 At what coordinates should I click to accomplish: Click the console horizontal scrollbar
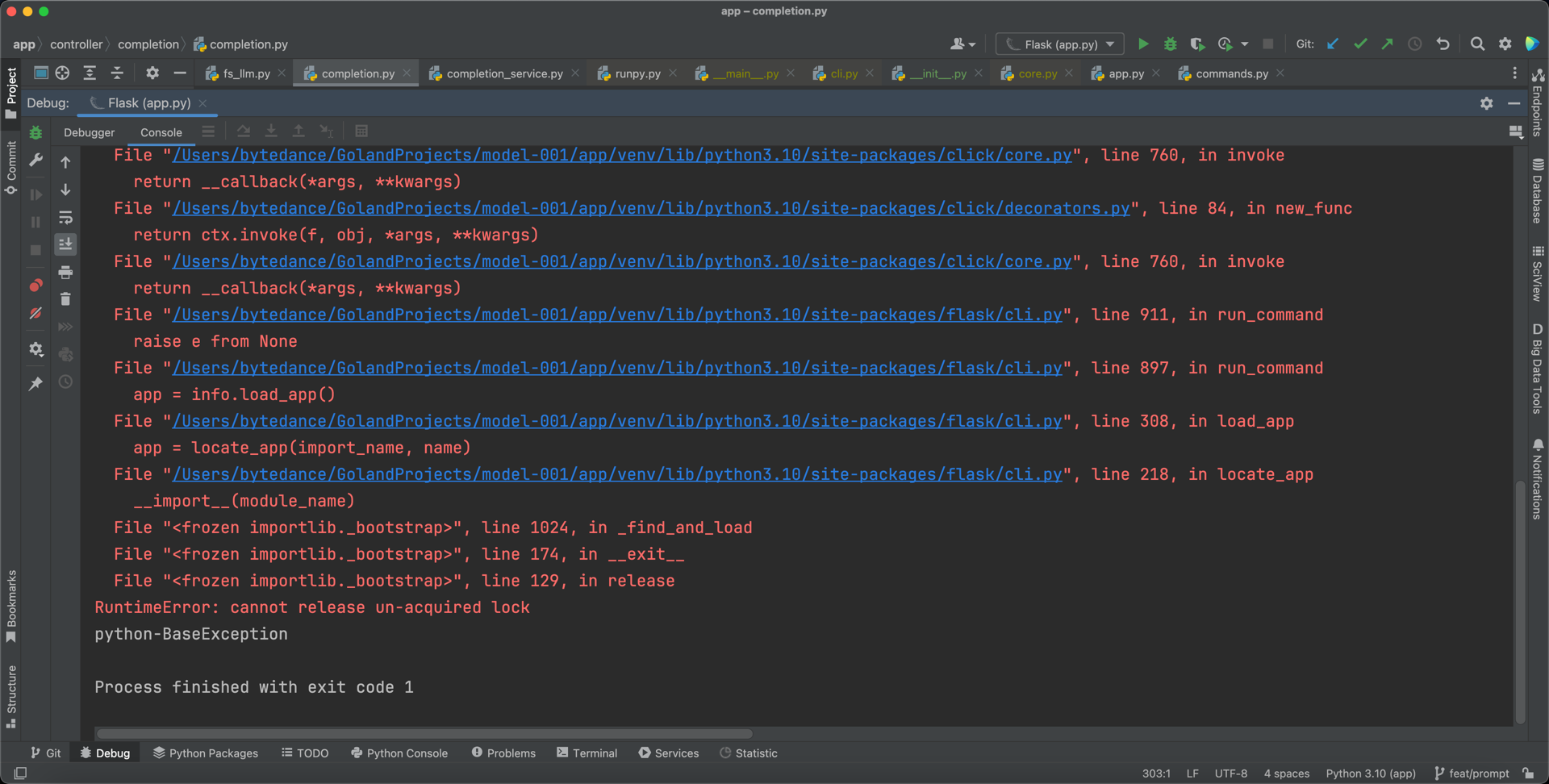(424, 734)
